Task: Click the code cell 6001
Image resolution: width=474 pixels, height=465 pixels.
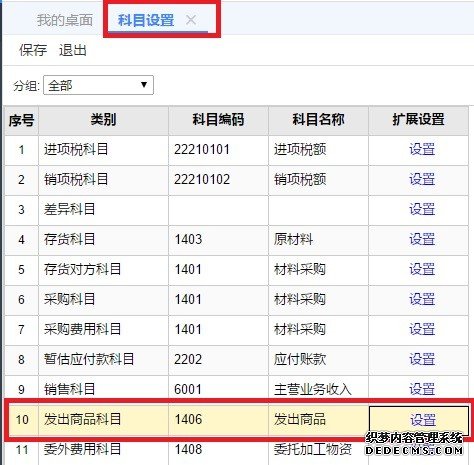Action: pyautogui.click(x=218, y=388)
